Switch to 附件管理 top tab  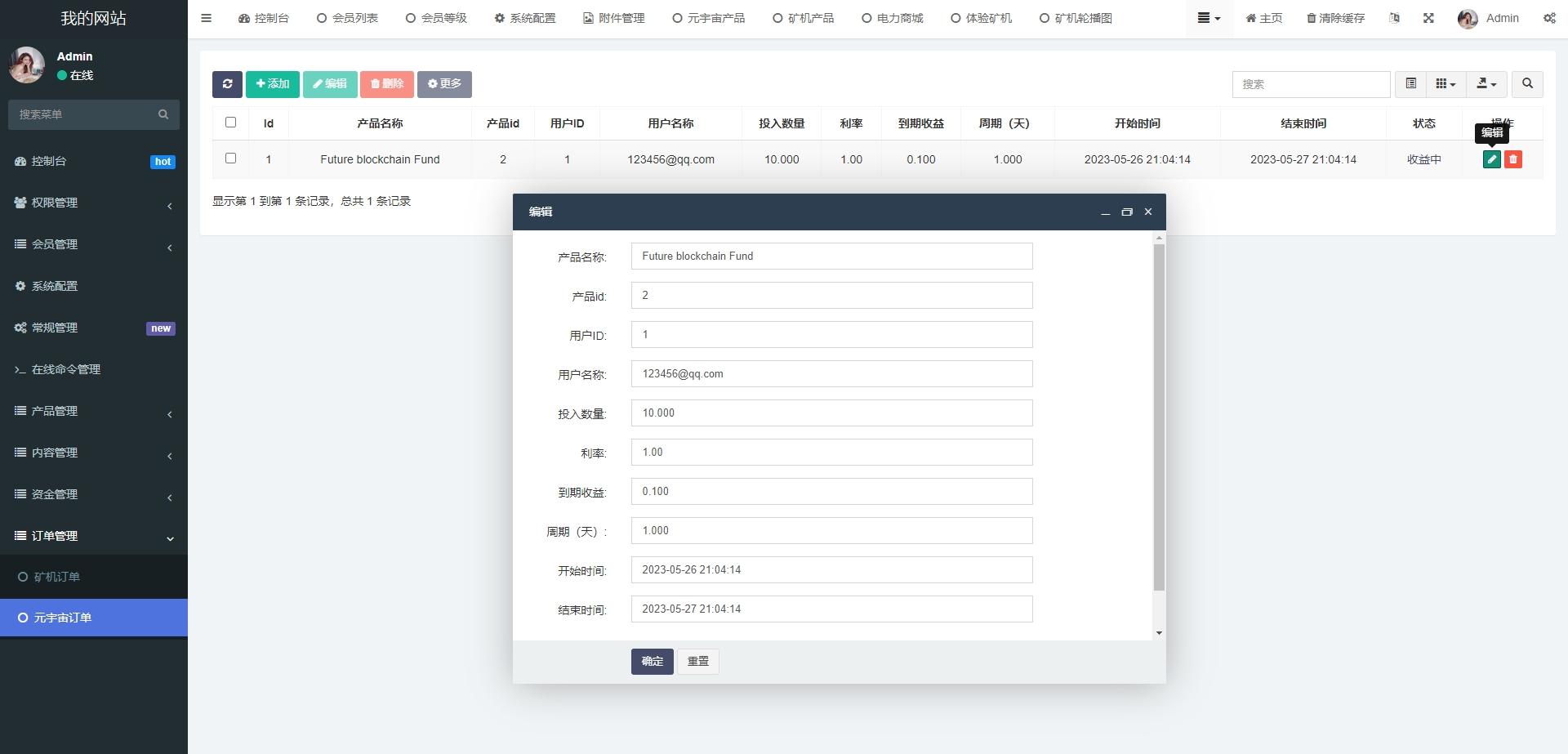pyautogui.click(x=614, y=18)
